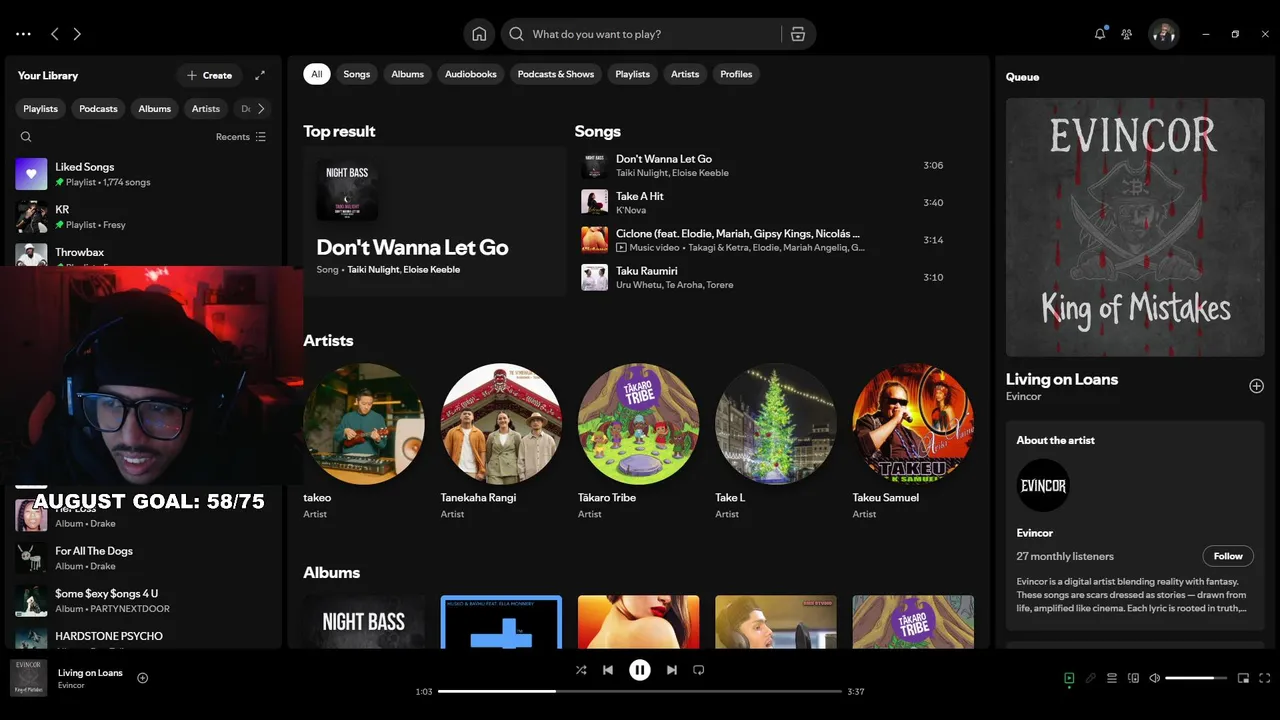Switch to the Artists results tab
Viewport: 1280px width, 720px height.
click(685, 74)
